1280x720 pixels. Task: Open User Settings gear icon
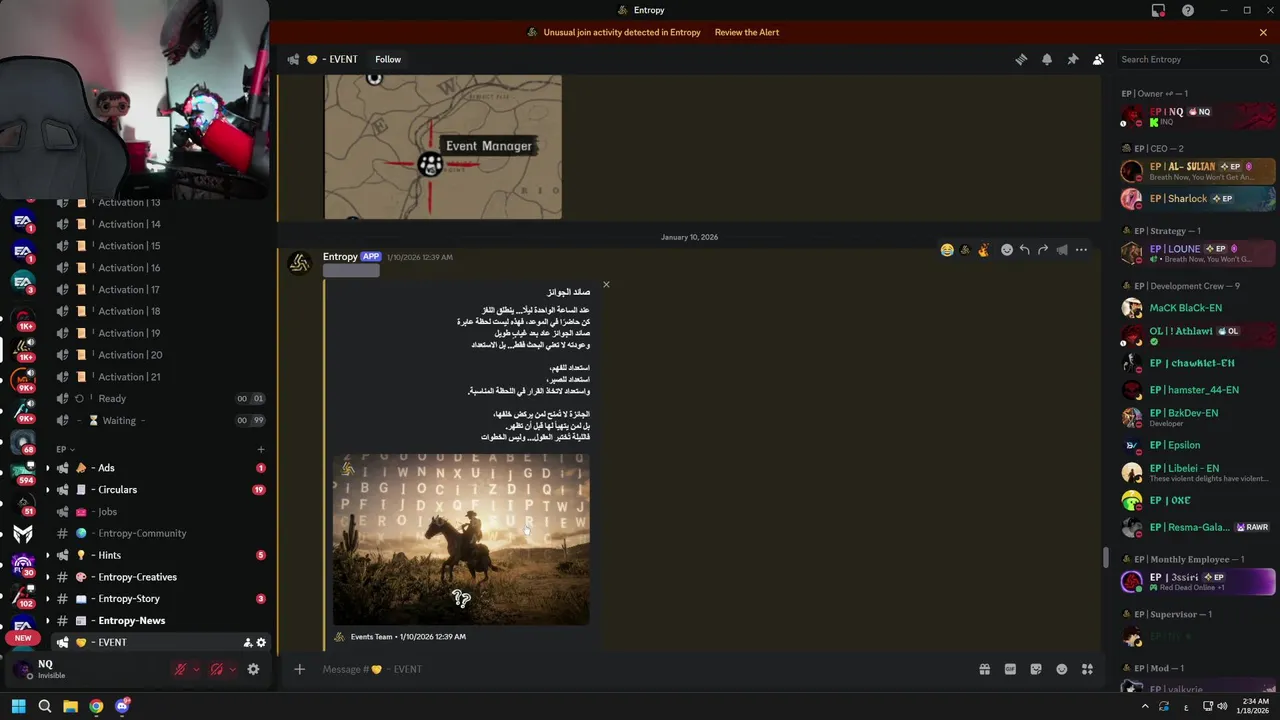pyautogui.click(x=253, y=669)
